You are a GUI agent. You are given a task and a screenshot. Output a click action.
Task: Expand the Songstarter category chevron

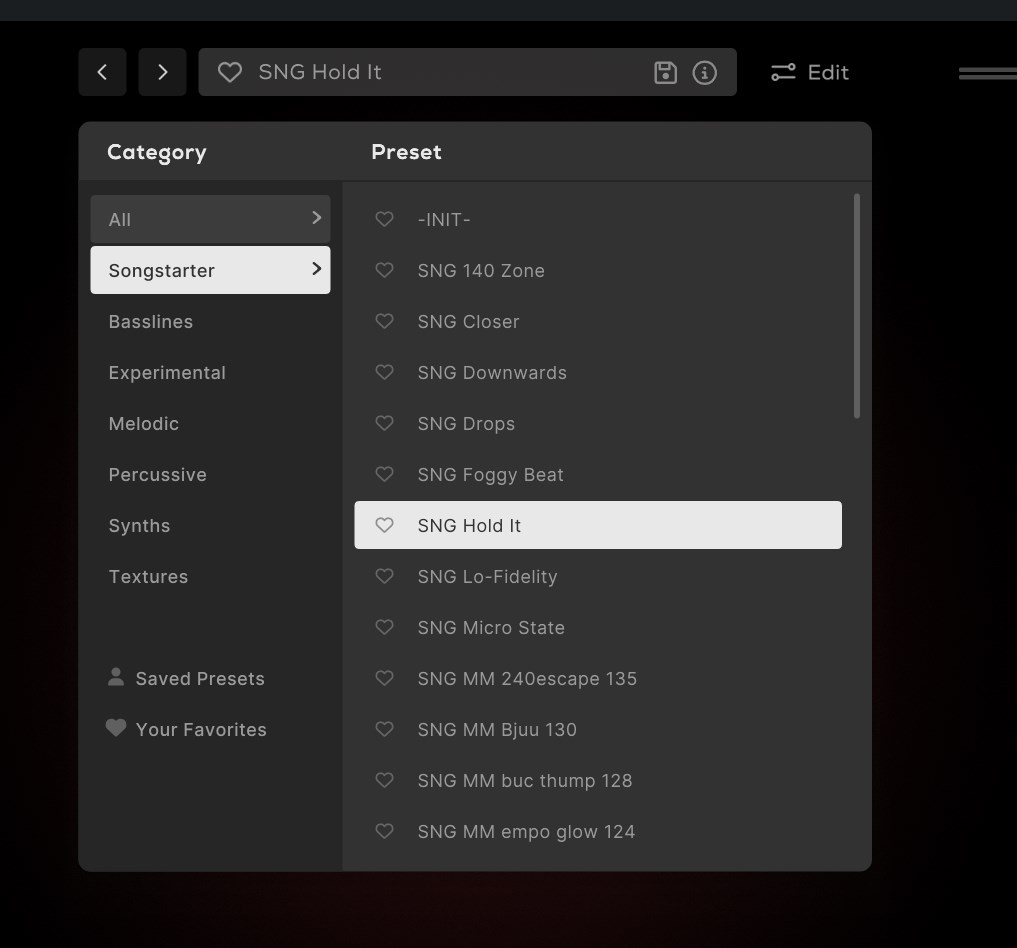[x=316, y=269]
